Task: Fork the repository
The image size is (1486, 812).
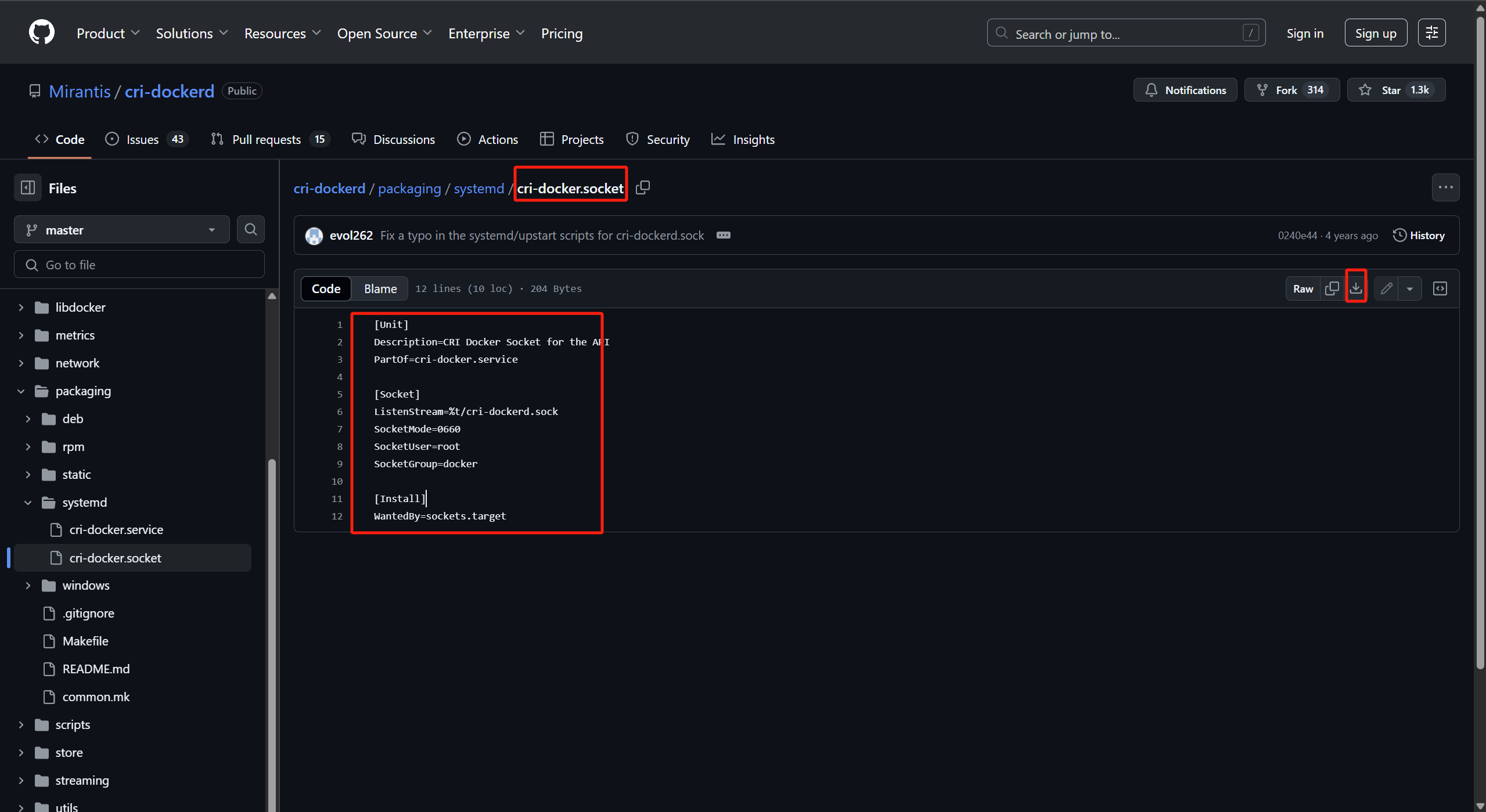Action: (x=1291, y=90)
